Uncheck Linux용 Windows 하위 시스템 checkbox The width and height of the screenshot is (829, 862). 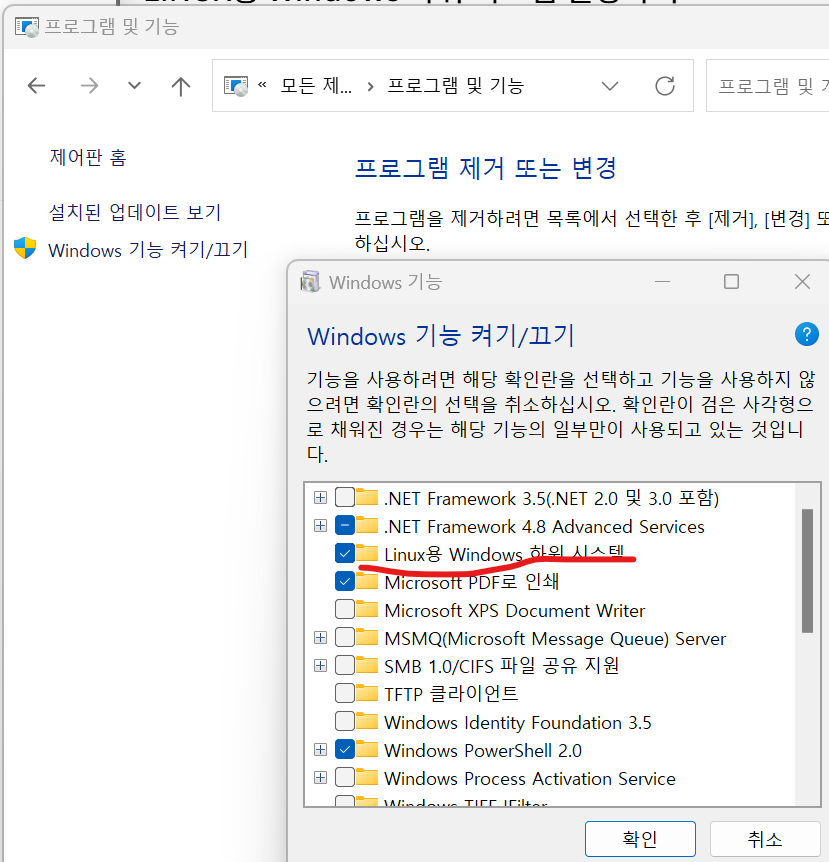click(345, 554)
